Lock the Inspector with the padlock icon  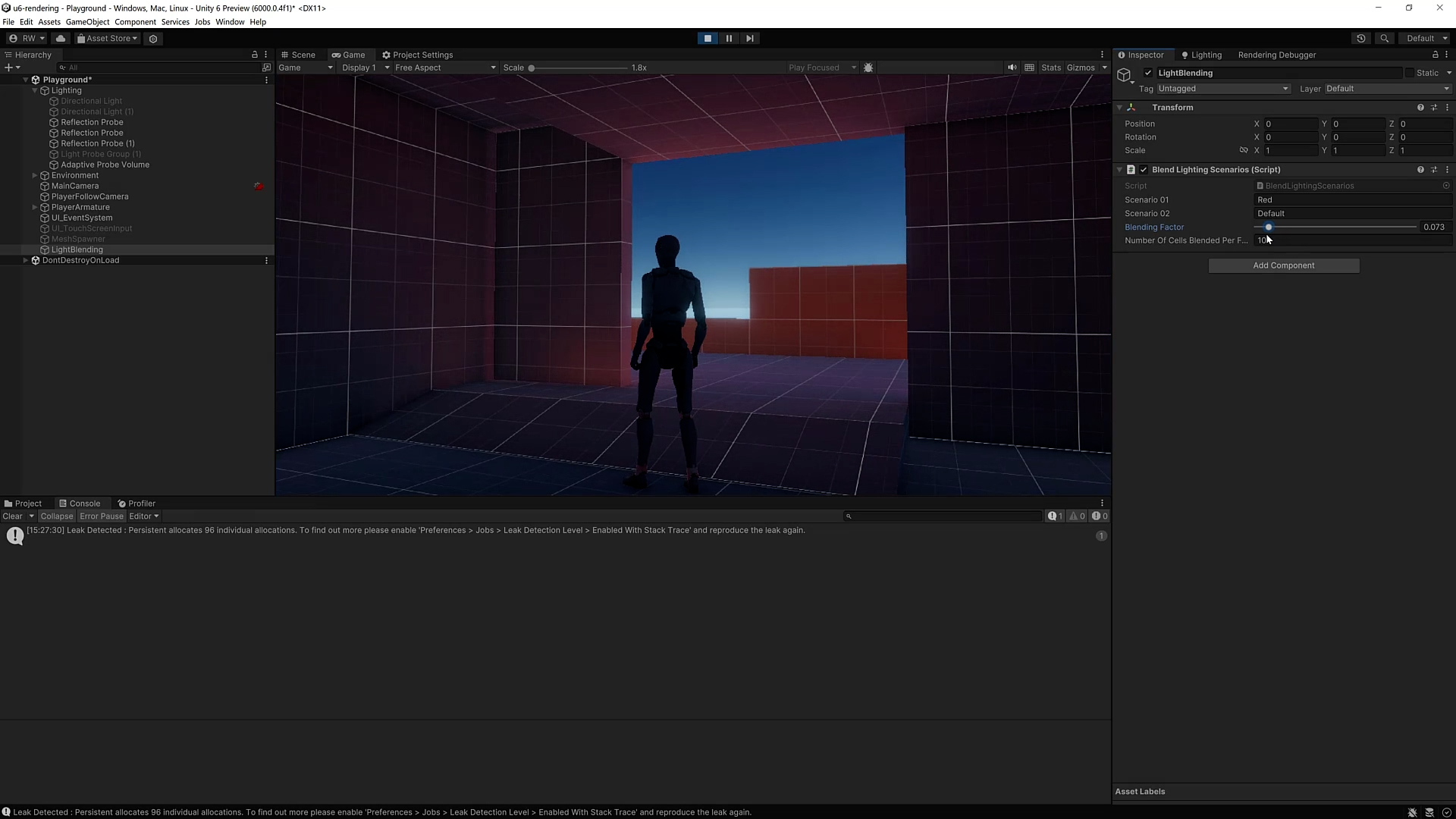[x=1435, y=55]
